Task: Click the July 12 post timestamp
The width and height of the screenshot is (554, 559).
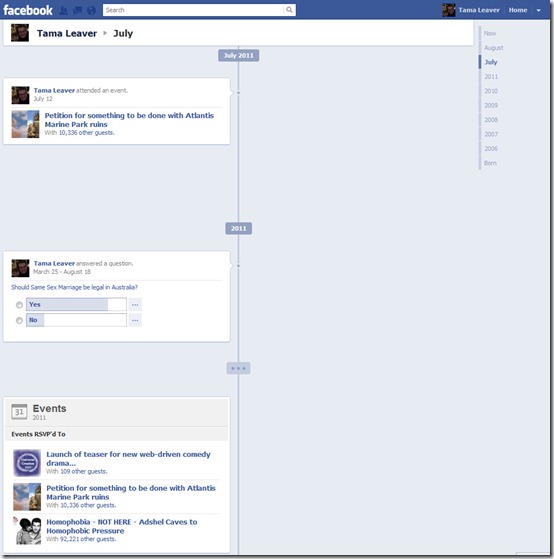Action: (x=43, y=99)
